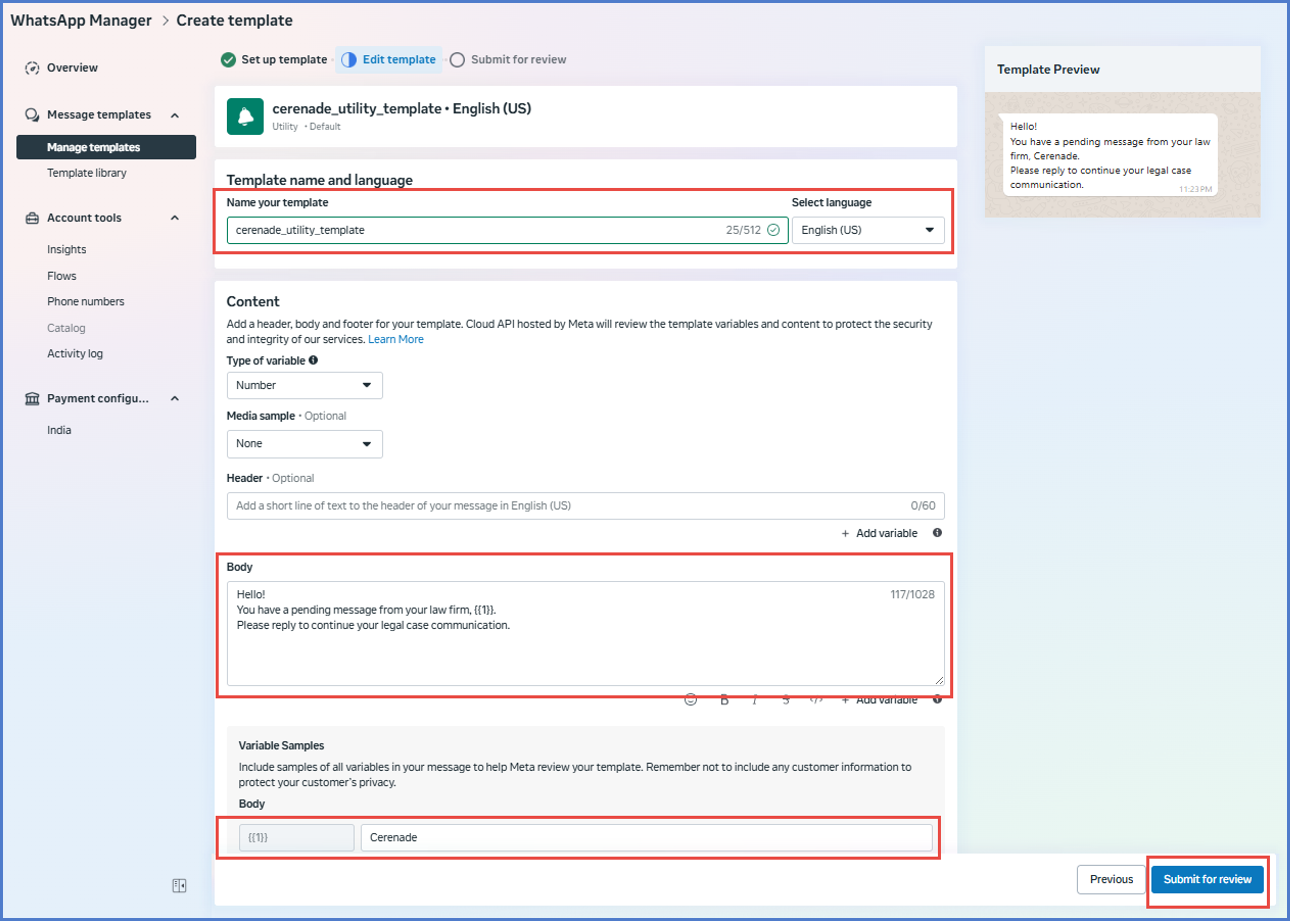This screenshot has width=1290, height=921.
Task: Click the green bell template icon
Action: [x=245, y=116]
